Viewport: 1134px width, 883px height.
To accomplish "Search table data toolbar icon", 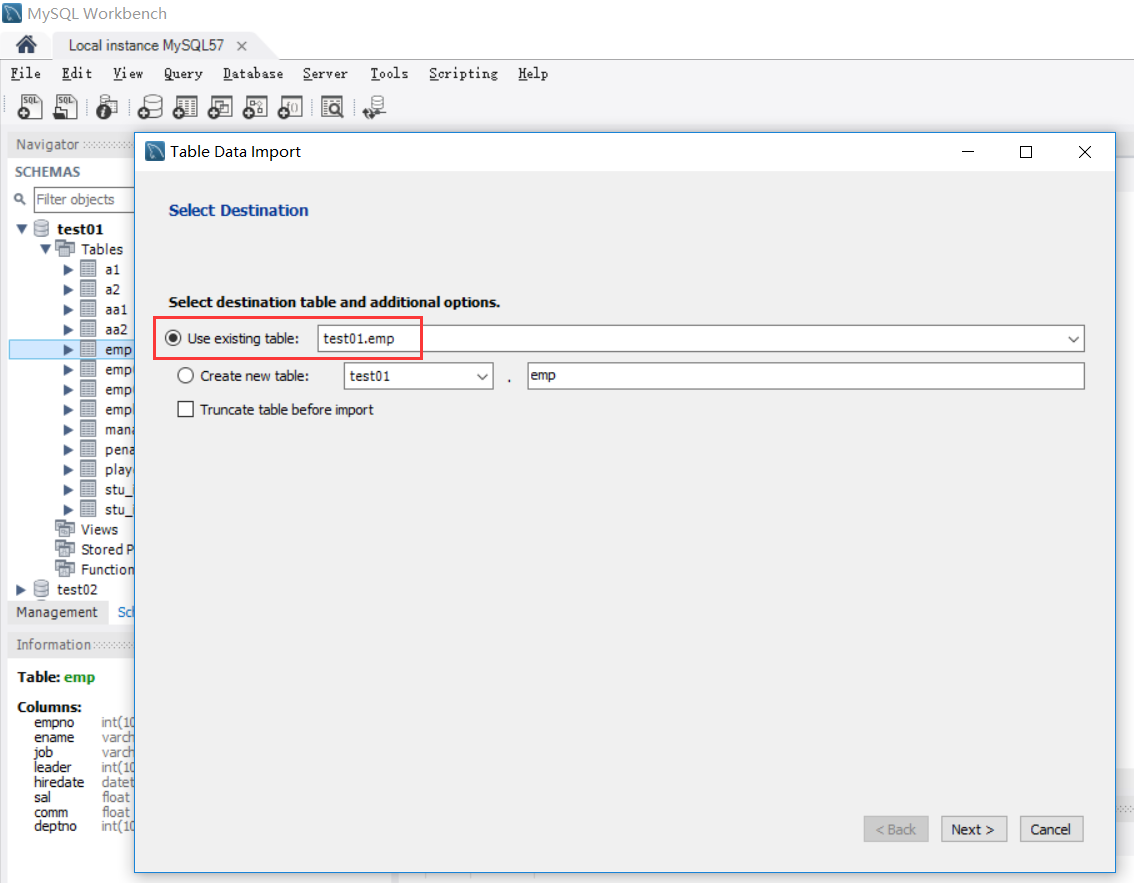I will 332,107.
